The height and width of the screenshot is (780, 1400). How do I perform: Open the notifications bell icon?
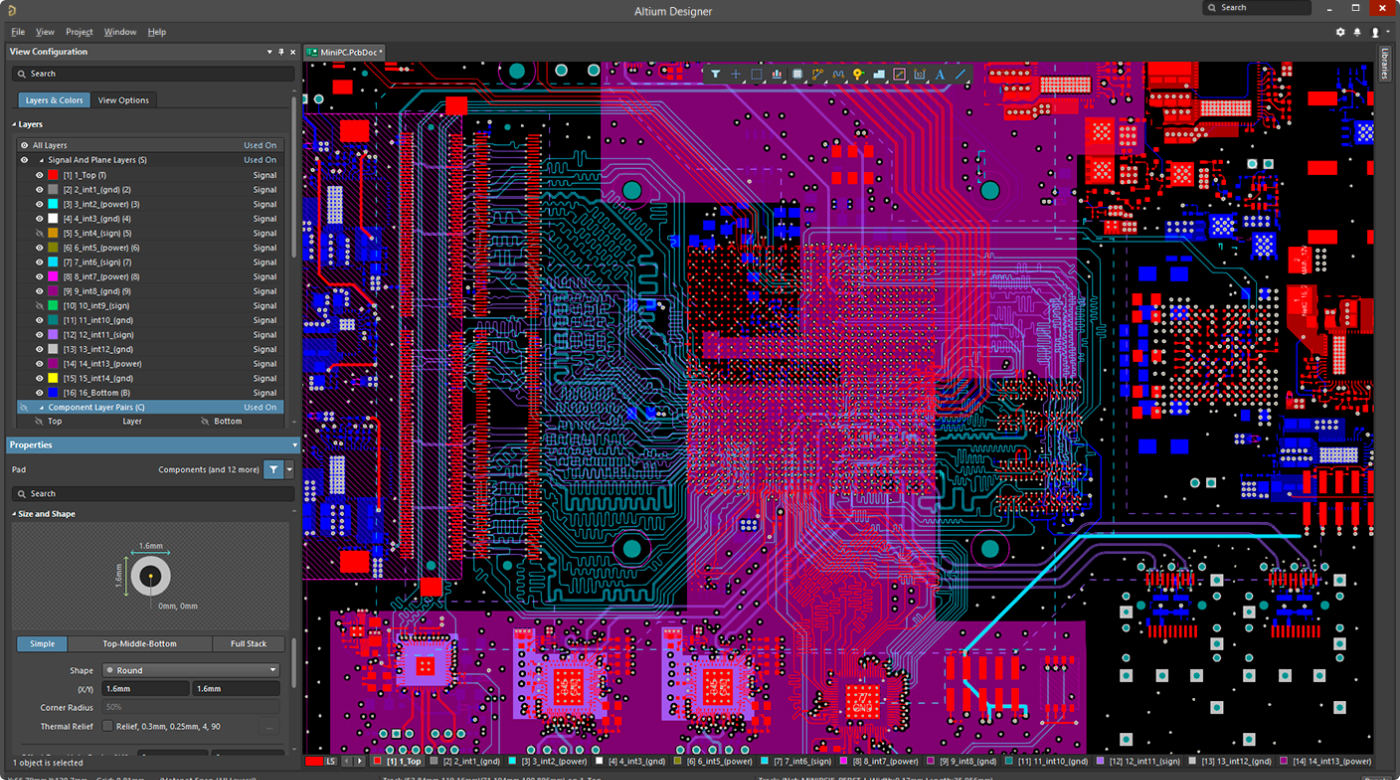point(1358,32)
